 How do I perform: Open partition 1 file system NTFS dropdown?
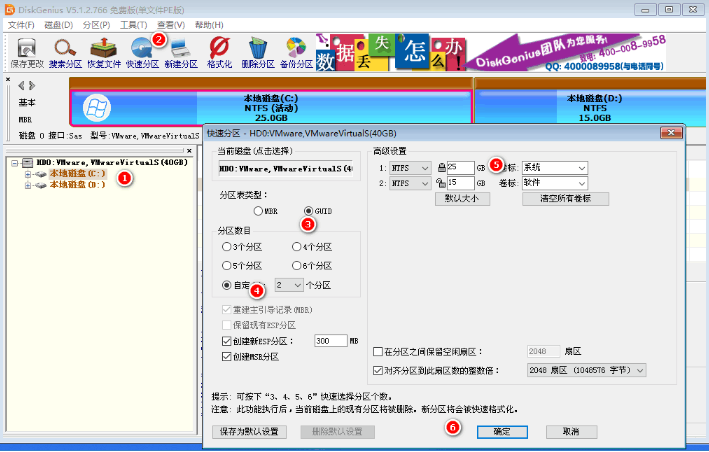point(410,168)
